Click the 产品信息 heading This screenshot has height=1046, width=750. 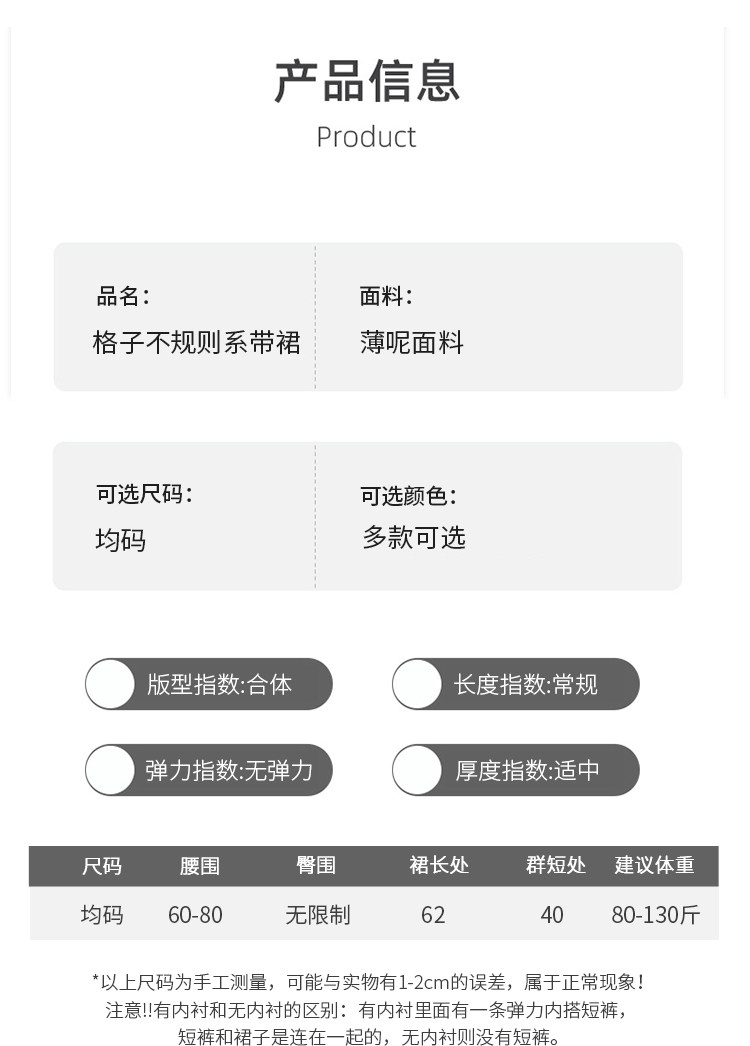(x=367, y=82)
